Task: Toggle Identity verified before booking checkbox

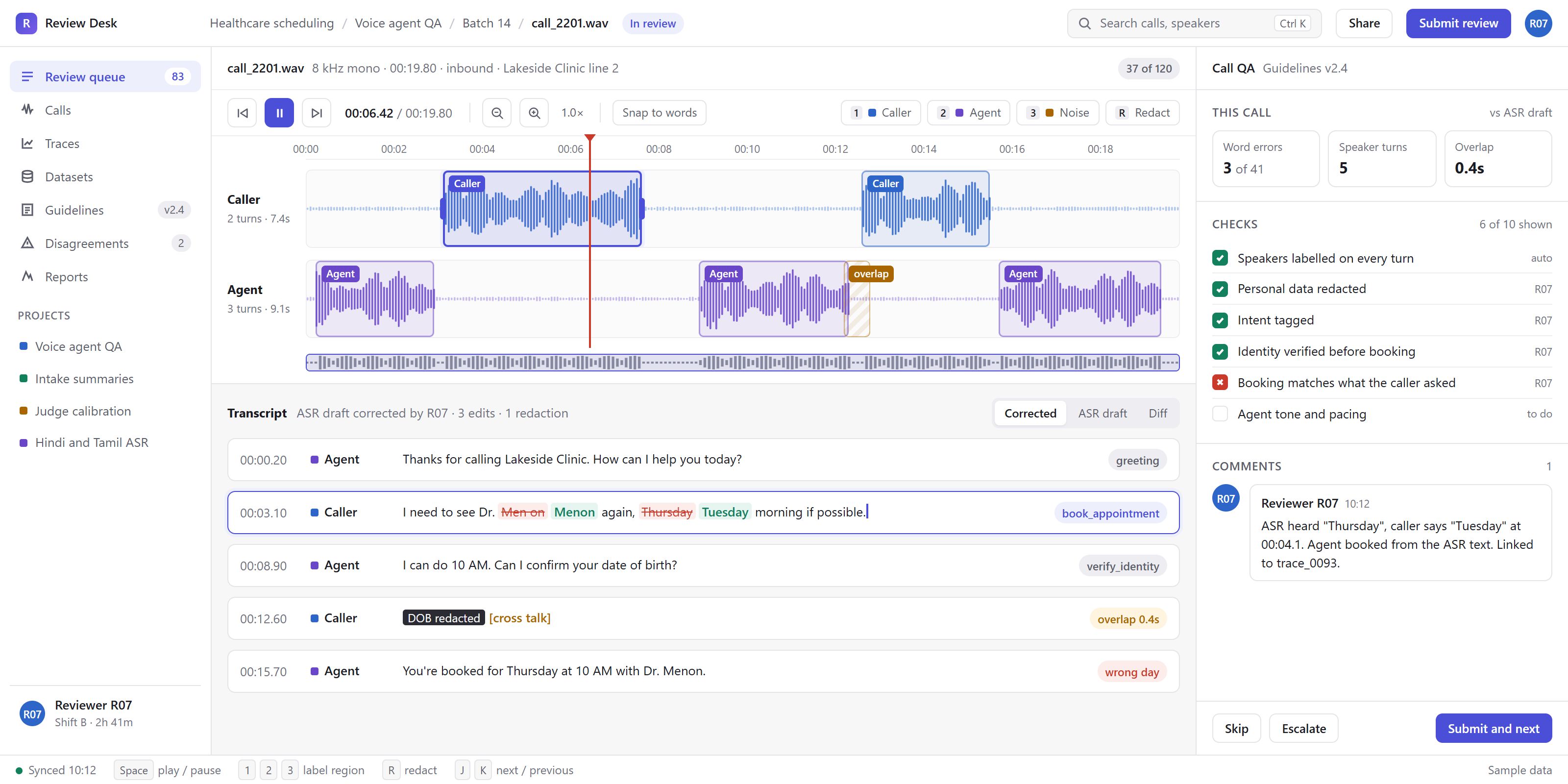Action: tap(1220, 352)
